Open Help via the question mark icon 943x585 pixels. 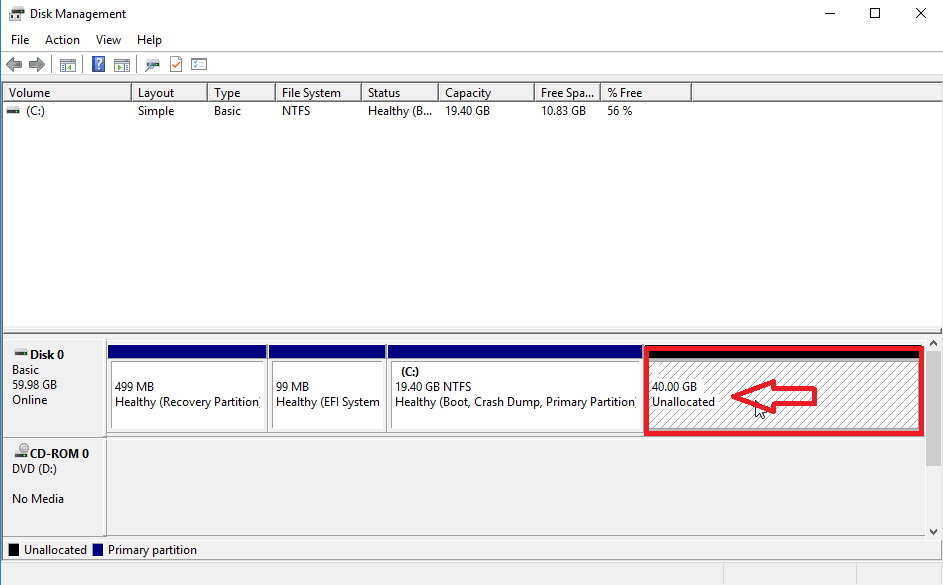point(98,64)
